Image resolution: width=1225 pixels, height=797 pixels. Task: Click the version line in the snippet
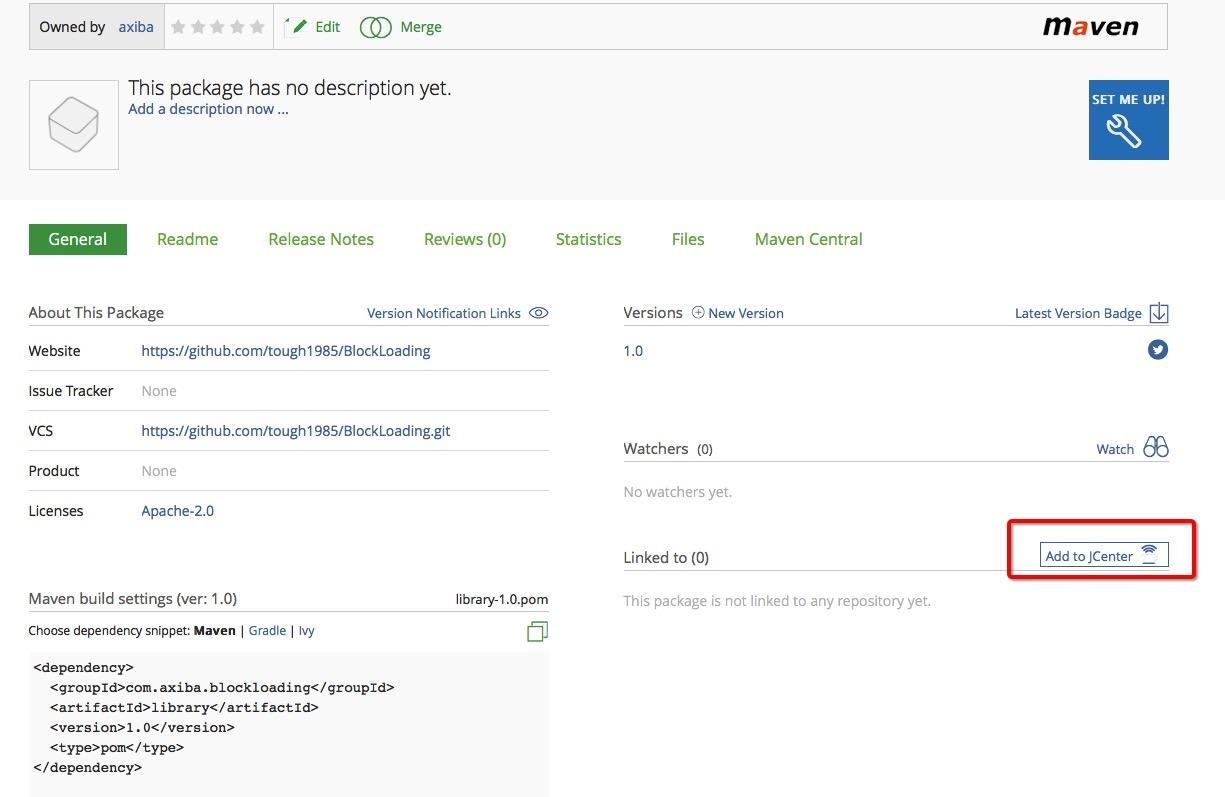pyautogui.click(x=142, y=727)
